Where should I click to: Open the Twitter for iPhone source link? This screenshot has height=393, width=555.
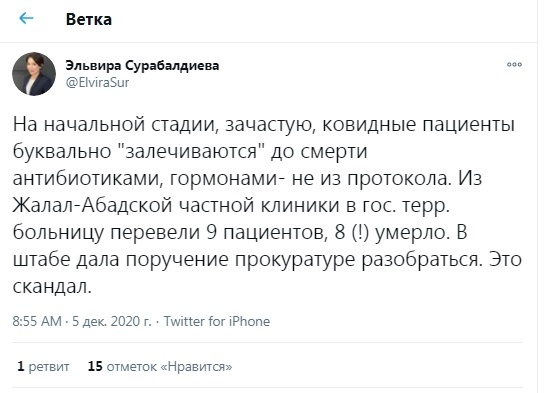point(217,321)
